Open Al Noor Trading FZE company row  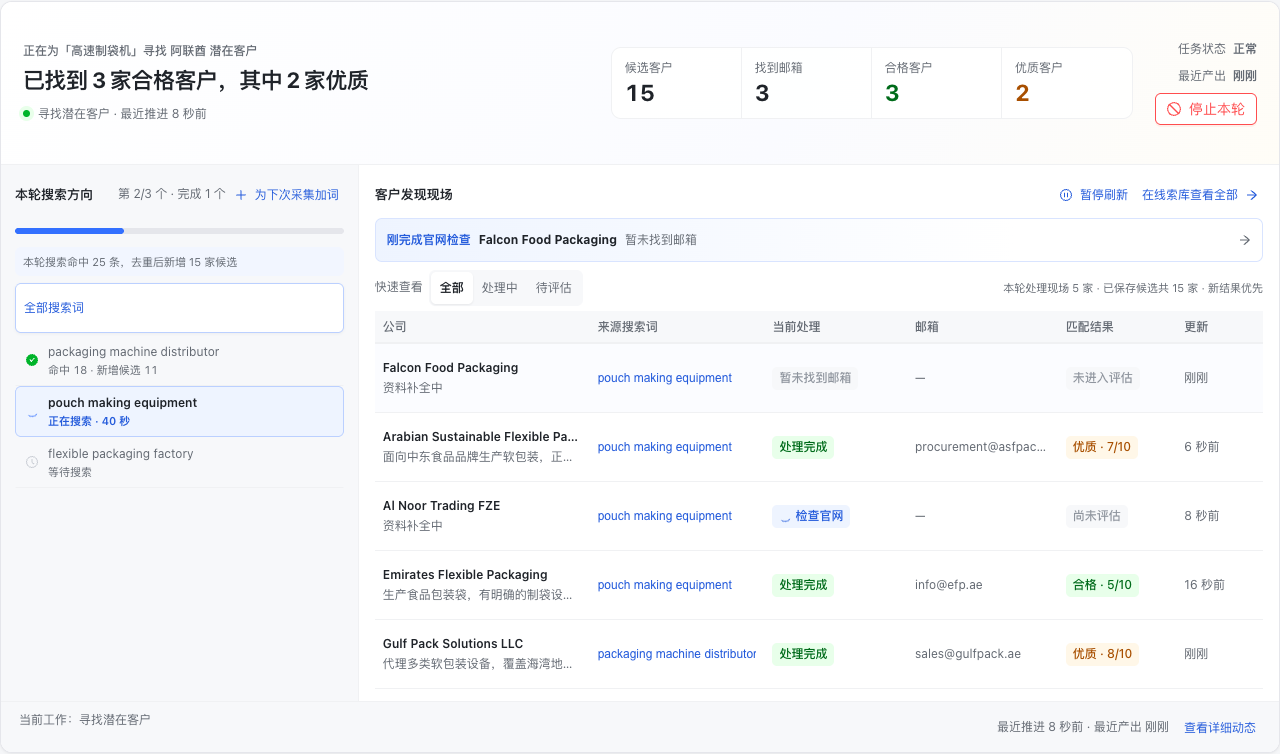(x=818, y=516)
